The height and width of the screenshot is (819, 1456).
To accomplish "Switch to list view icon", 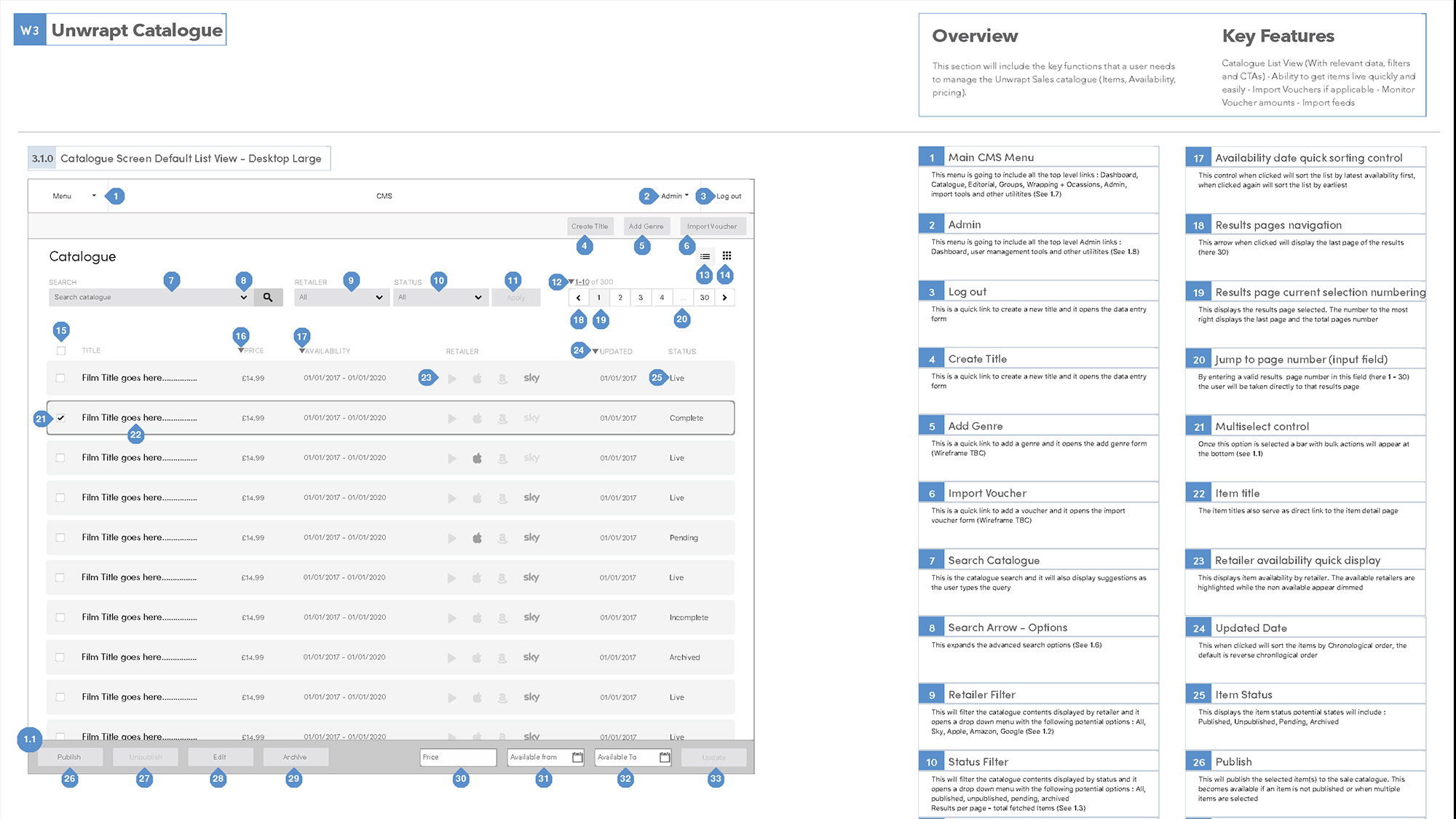I will [x=705, y=256].
